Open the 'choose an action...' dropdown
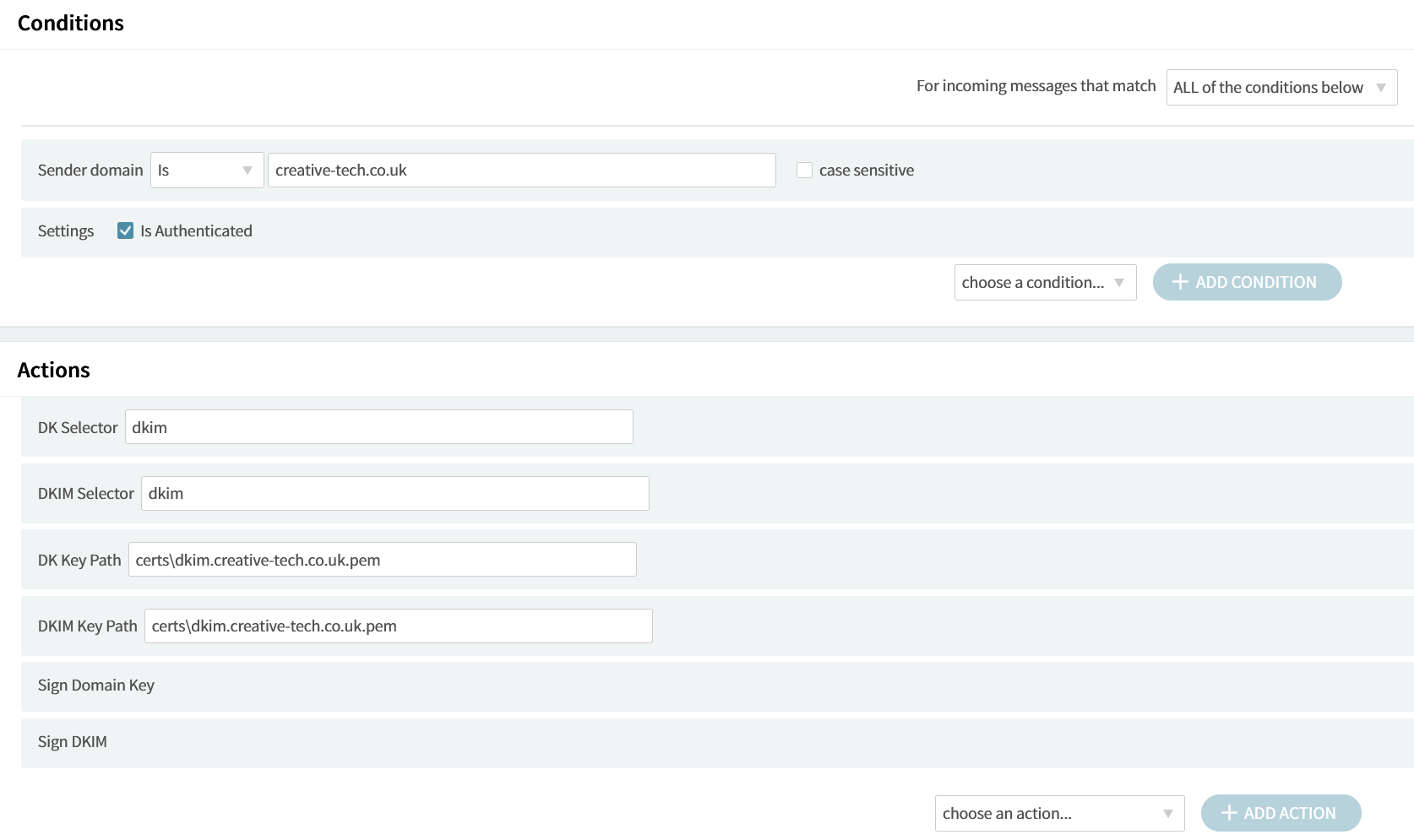This screenshot has width=1414, height=840. click(x=1059, y=813)
